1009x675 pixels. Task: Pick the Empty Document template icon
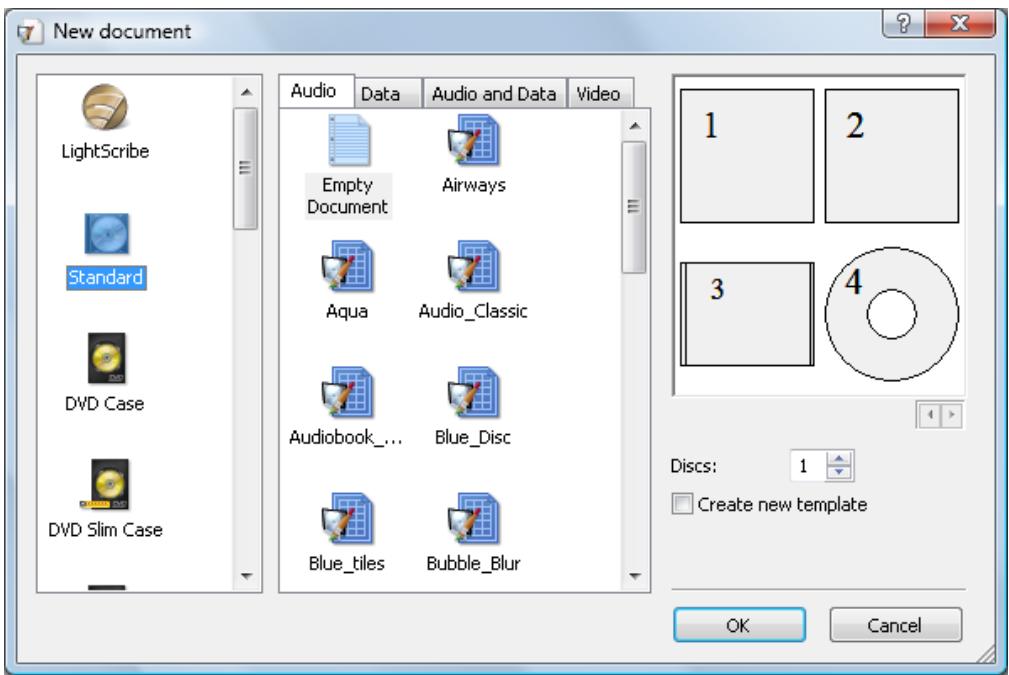coord(348,140)
